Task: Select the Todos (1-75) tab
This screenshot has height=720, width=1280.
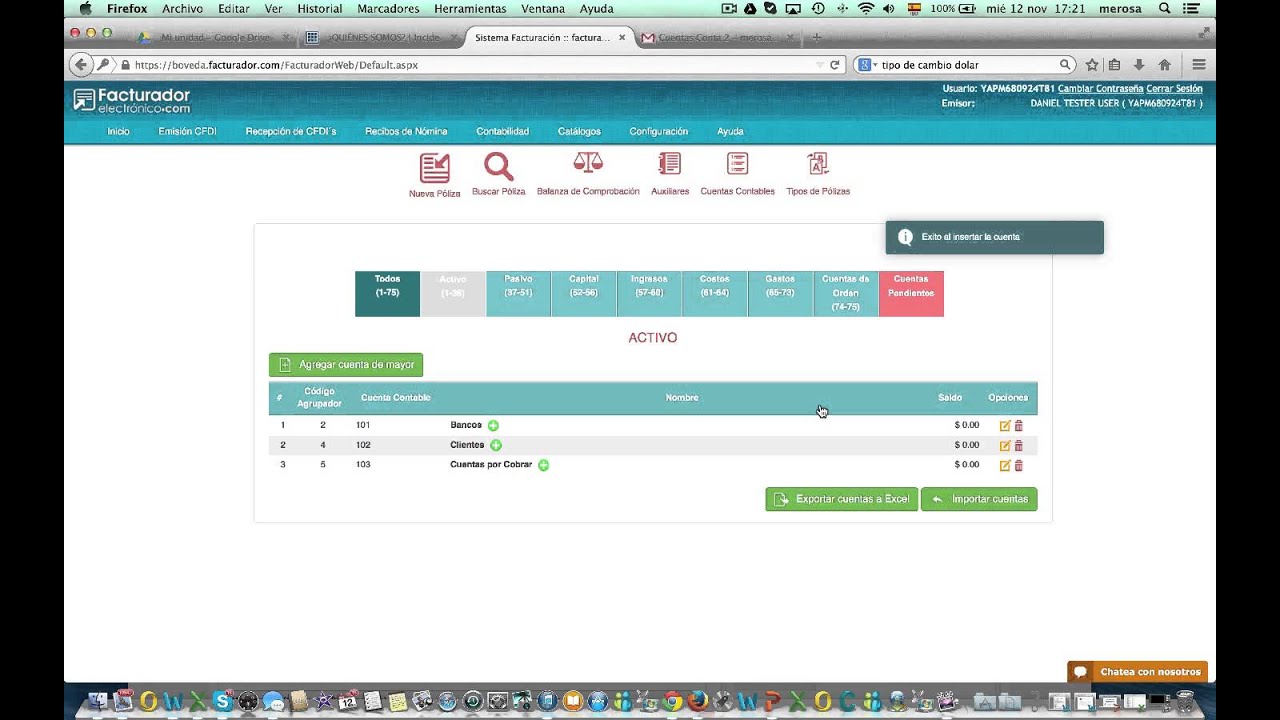Action: tap(387, 294)
